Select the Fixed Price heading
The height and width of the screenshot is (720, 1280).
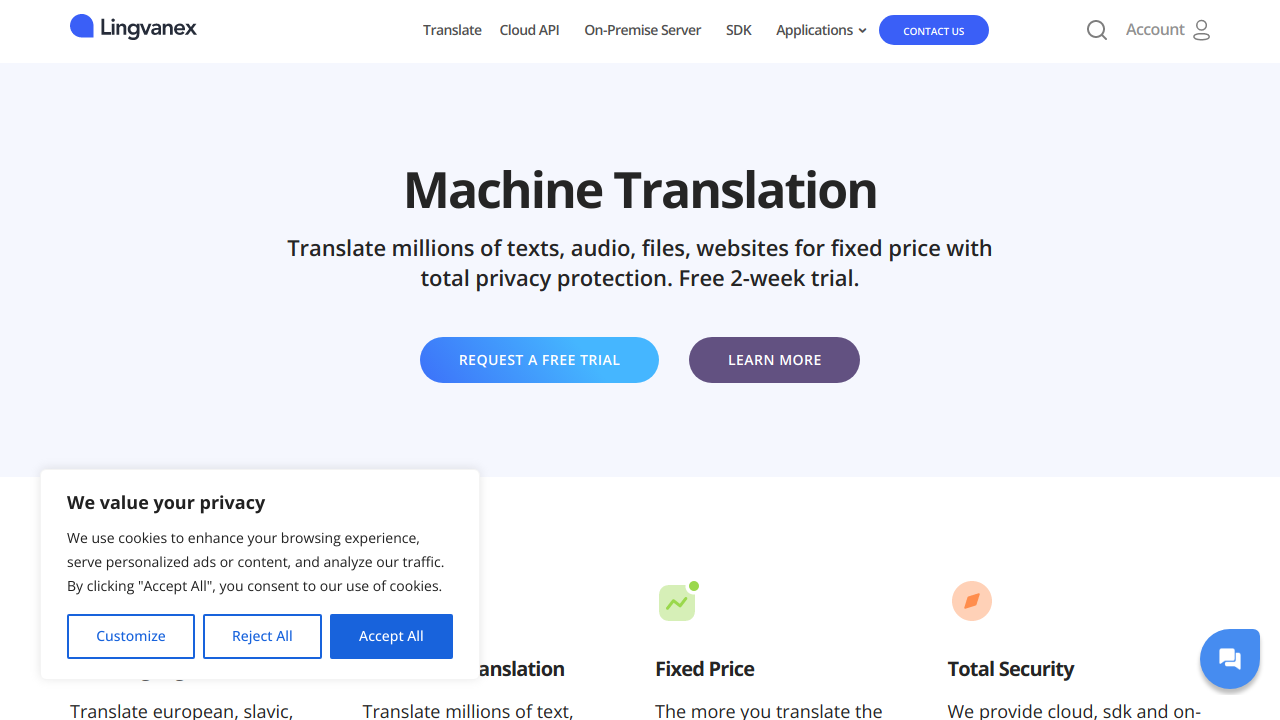coord(705,669)
